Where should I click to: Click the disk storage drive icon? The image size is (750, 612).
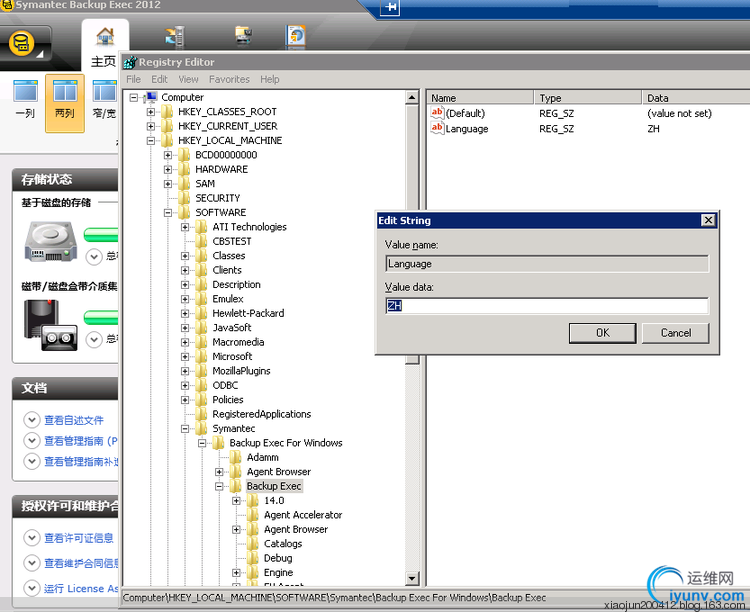(x=51, y=241)
